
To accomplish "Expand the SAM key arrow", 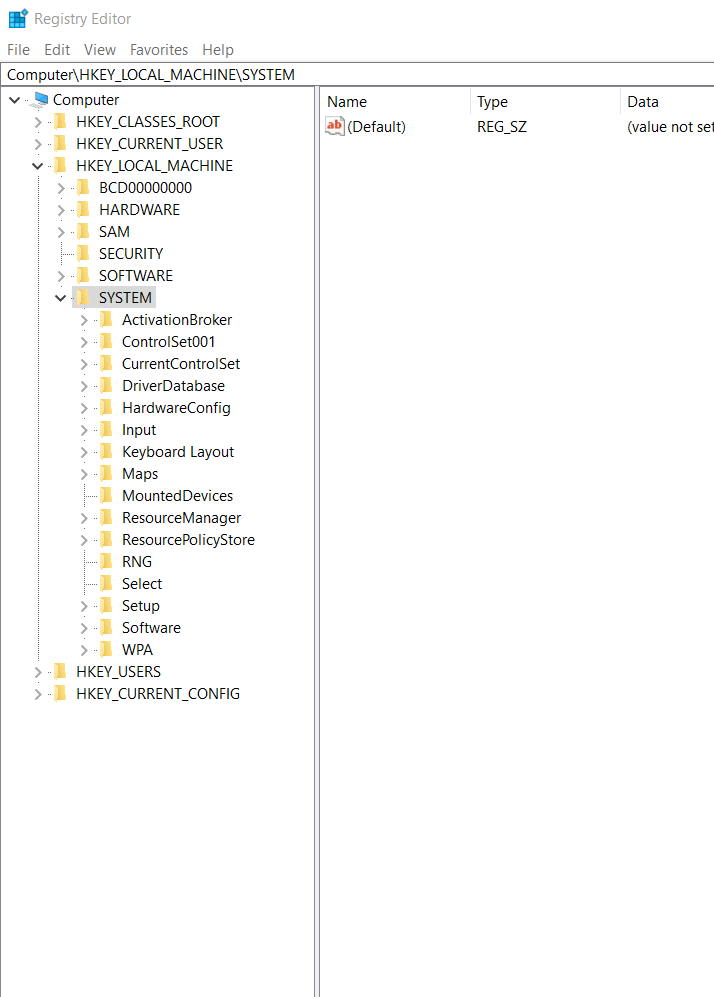I will [60, 232].
